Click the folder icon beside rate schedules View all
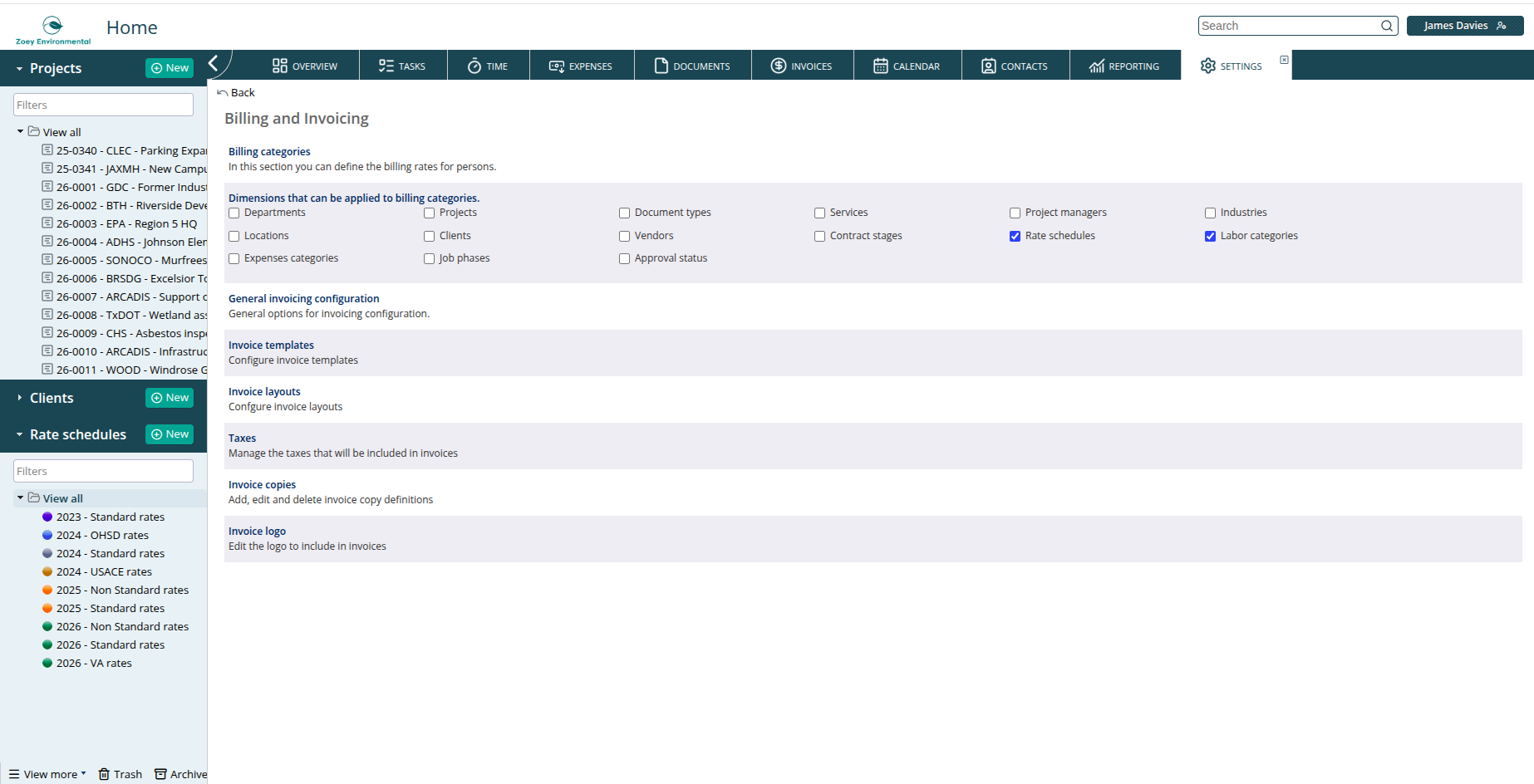The width and height of the screenshot is (1534, 784). pos(34,497)
